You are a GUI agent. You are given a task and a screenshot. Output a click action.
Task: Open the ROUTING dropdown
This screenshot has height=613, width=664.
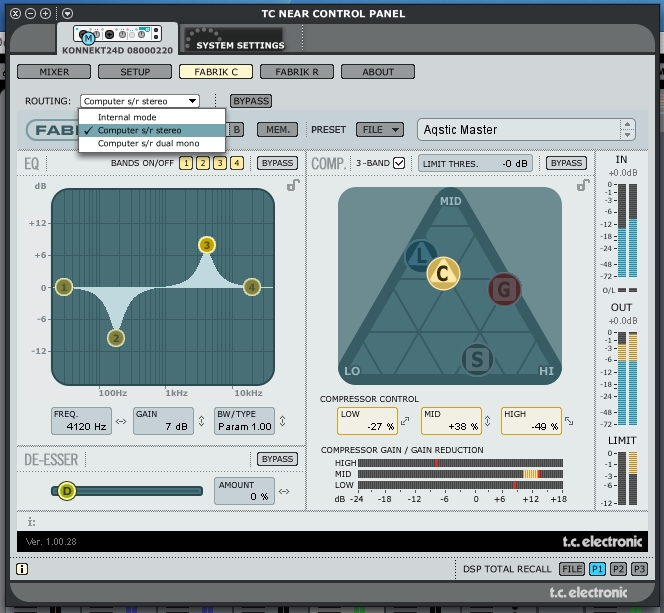pyautogui.click(x=140, y=101)
